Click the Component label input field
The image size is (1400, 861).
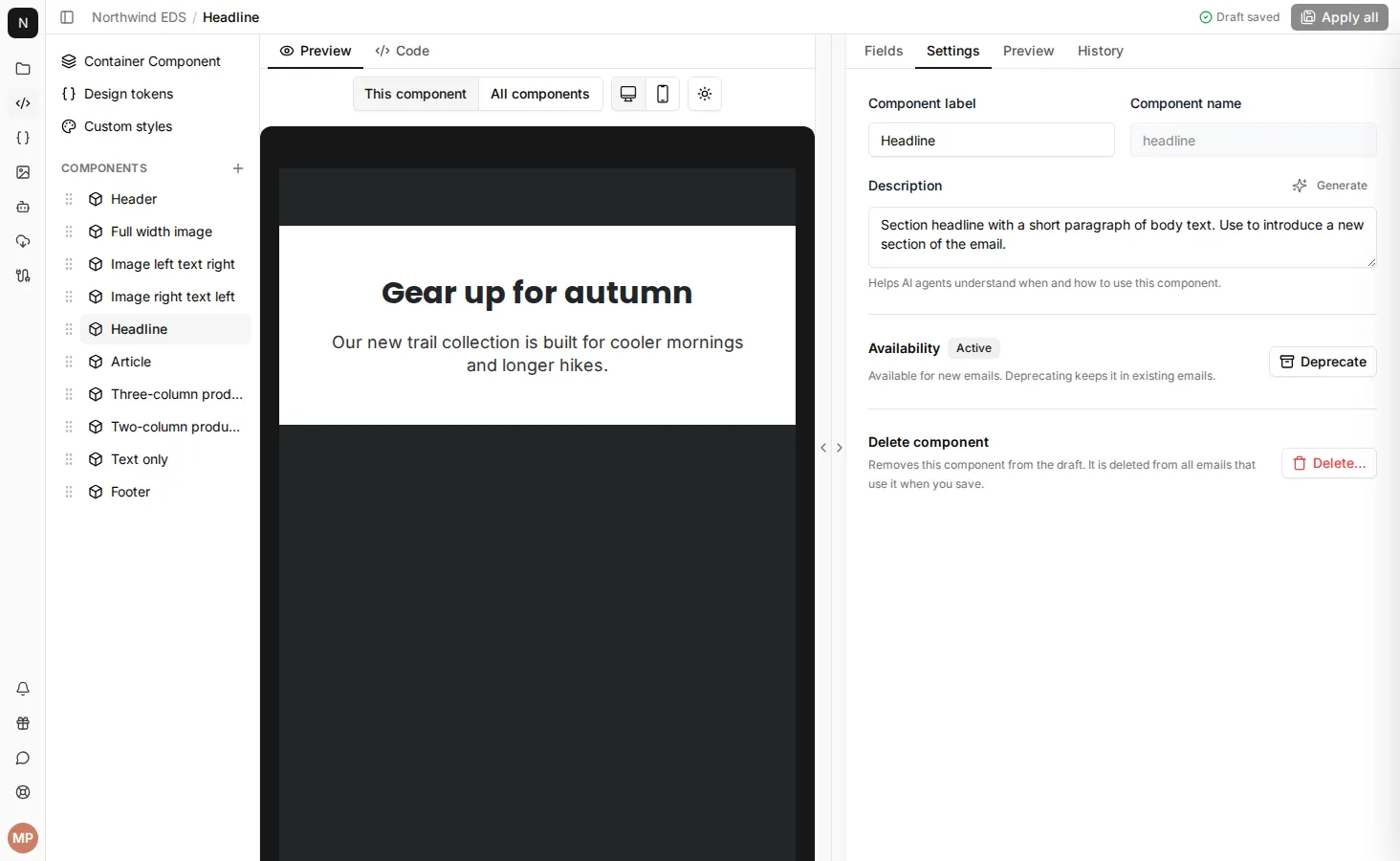coord(991,141)
